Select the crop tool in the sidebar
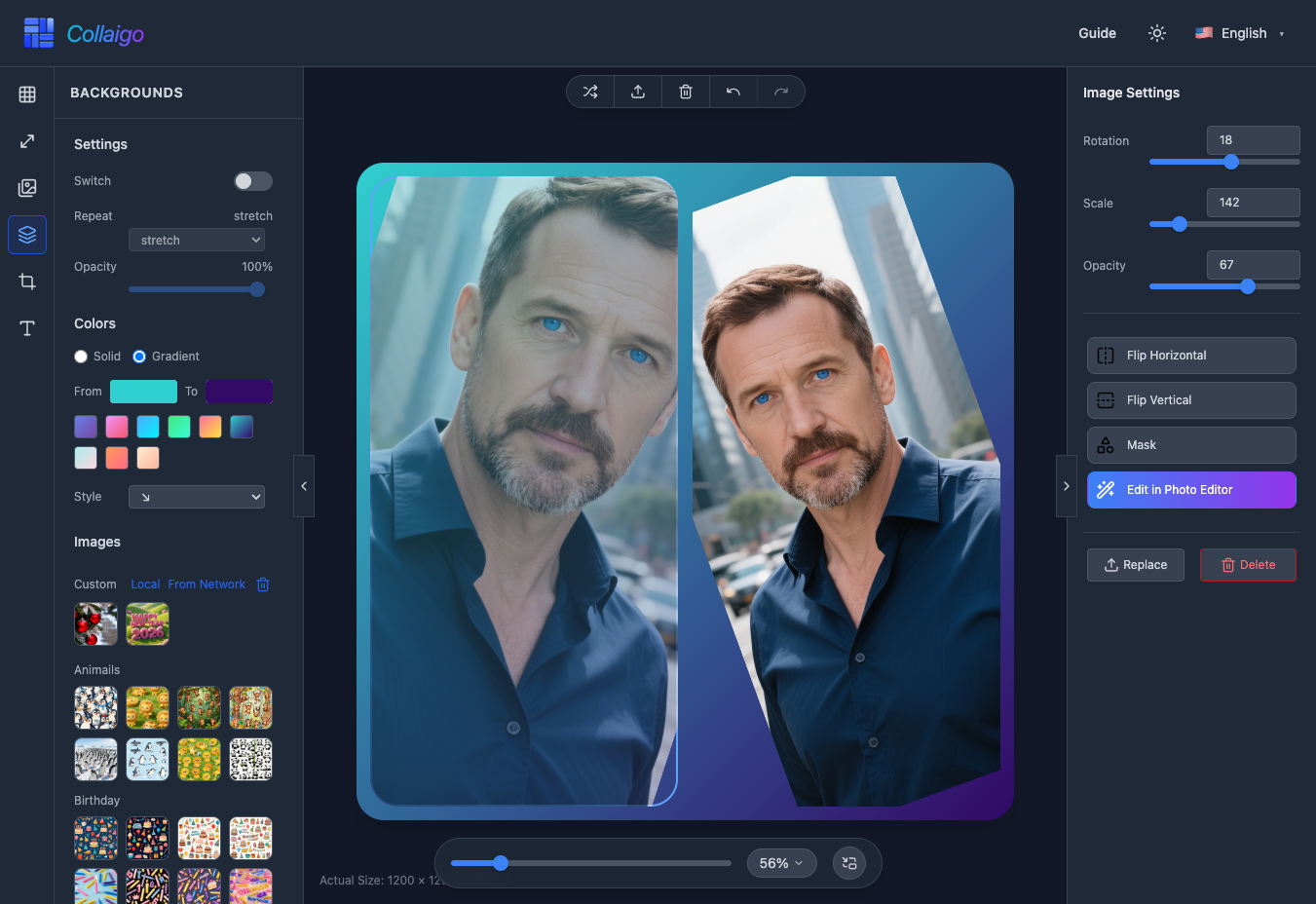Screen dimensions: 1316x904 (x=27, y=282)
